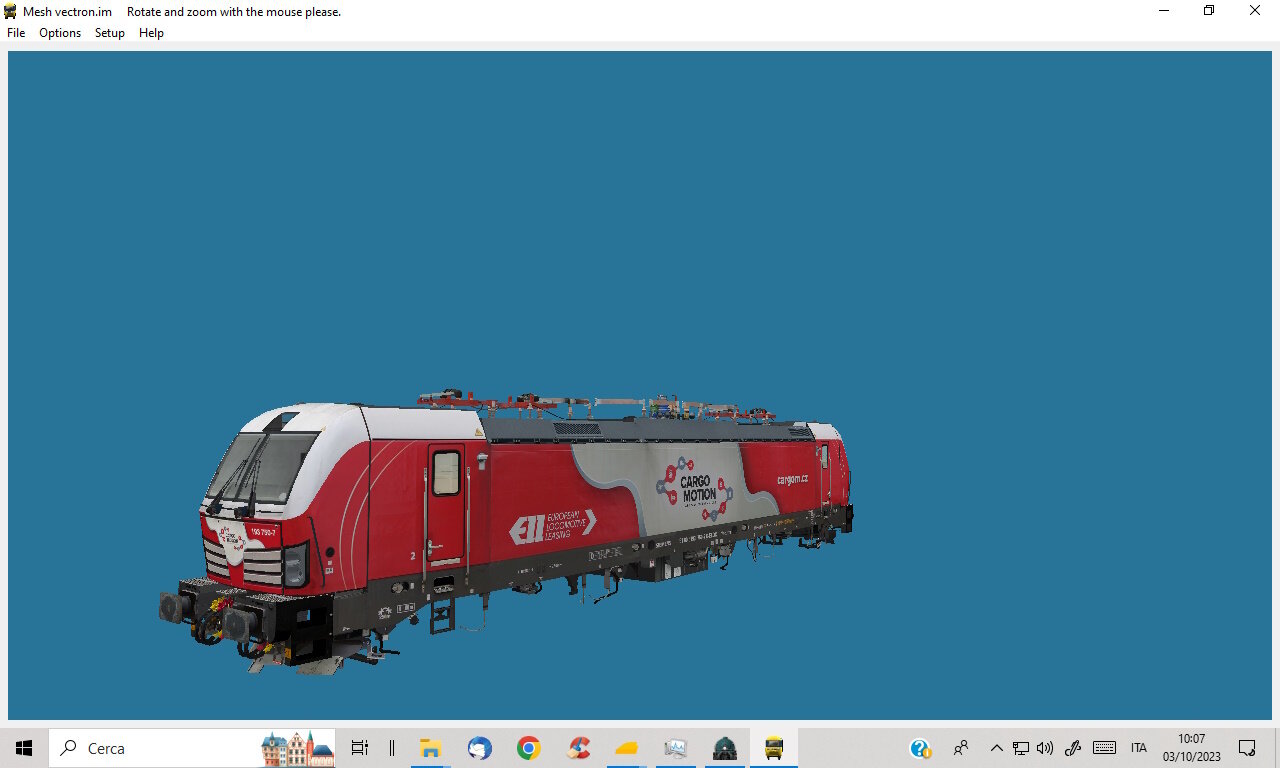Screen dimensions: 1280x768
Task: Click the Cerca search box in taskbar
Action: click(192, 748)
